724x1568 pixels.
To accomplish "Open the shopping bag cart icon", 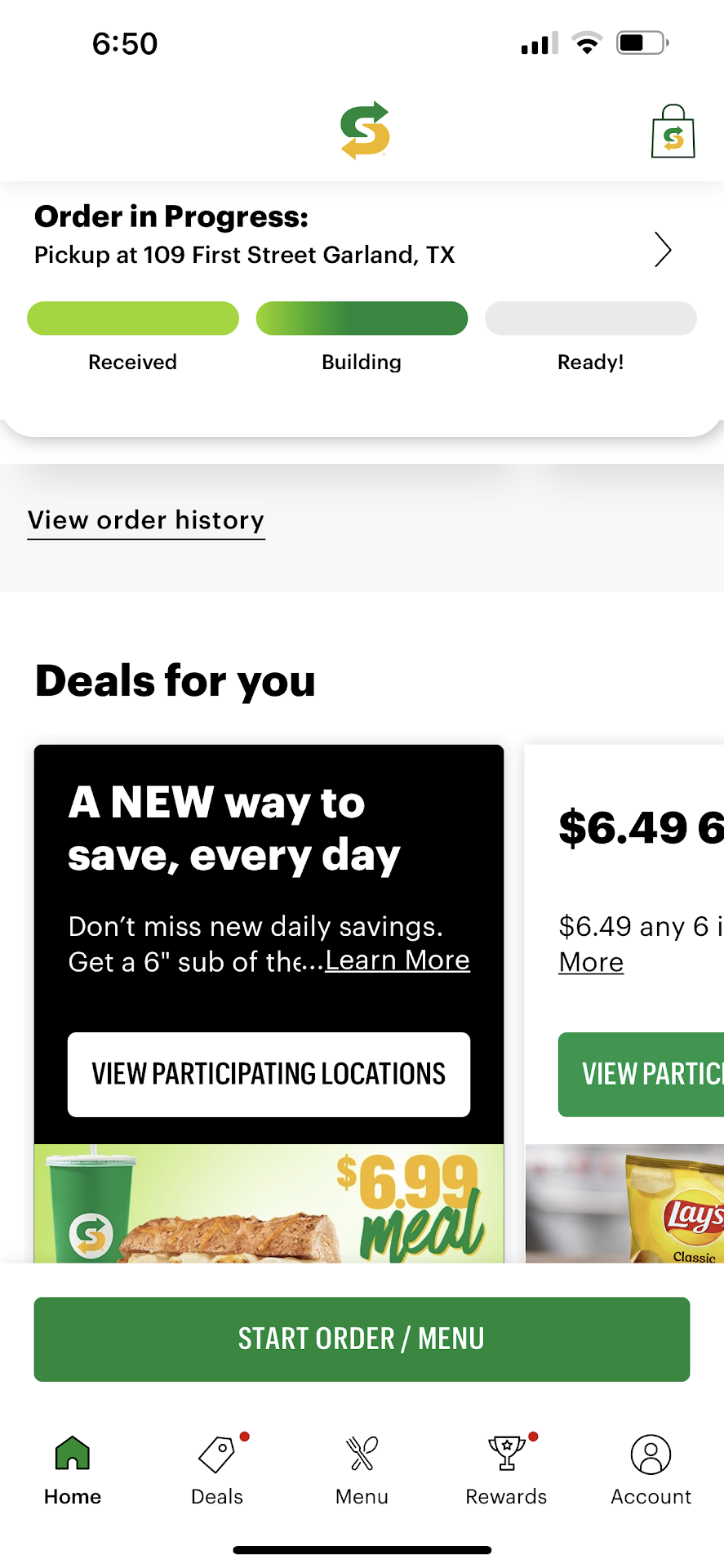I will (673, 131).
